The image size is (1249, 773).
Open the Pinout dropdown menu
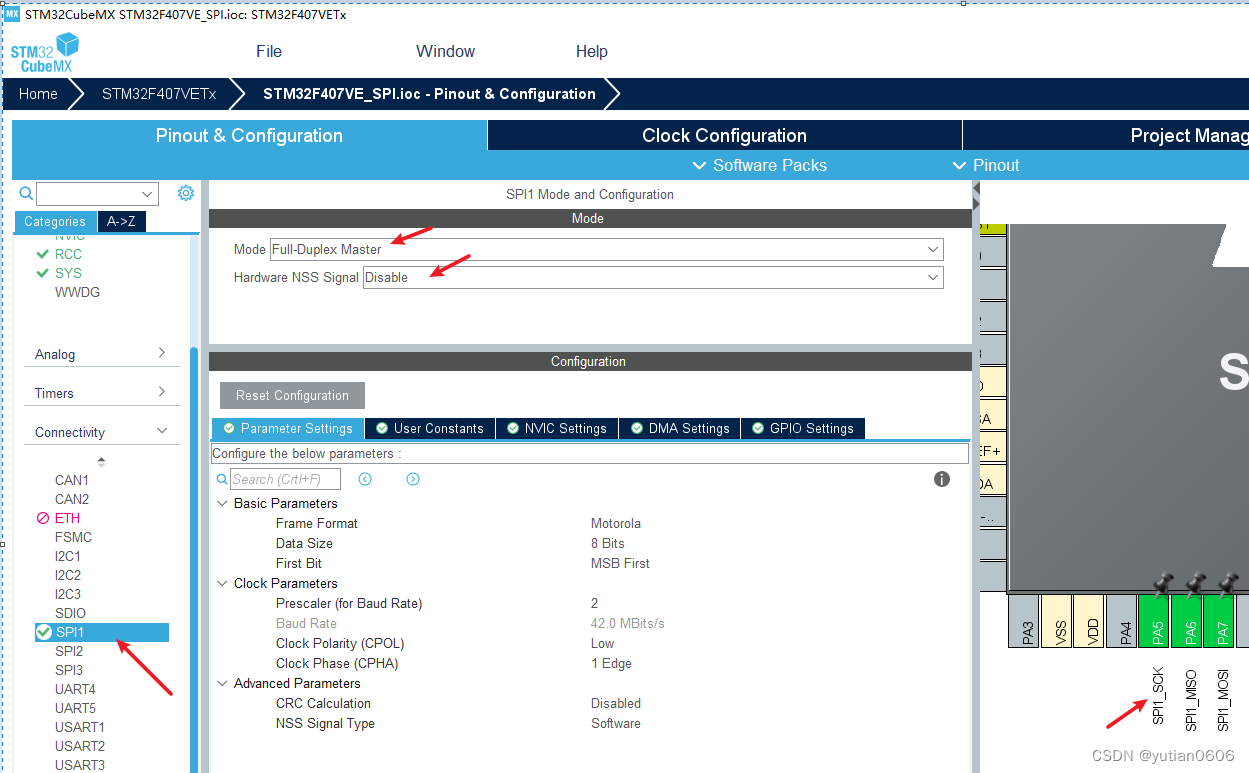(x=986, y=165)
